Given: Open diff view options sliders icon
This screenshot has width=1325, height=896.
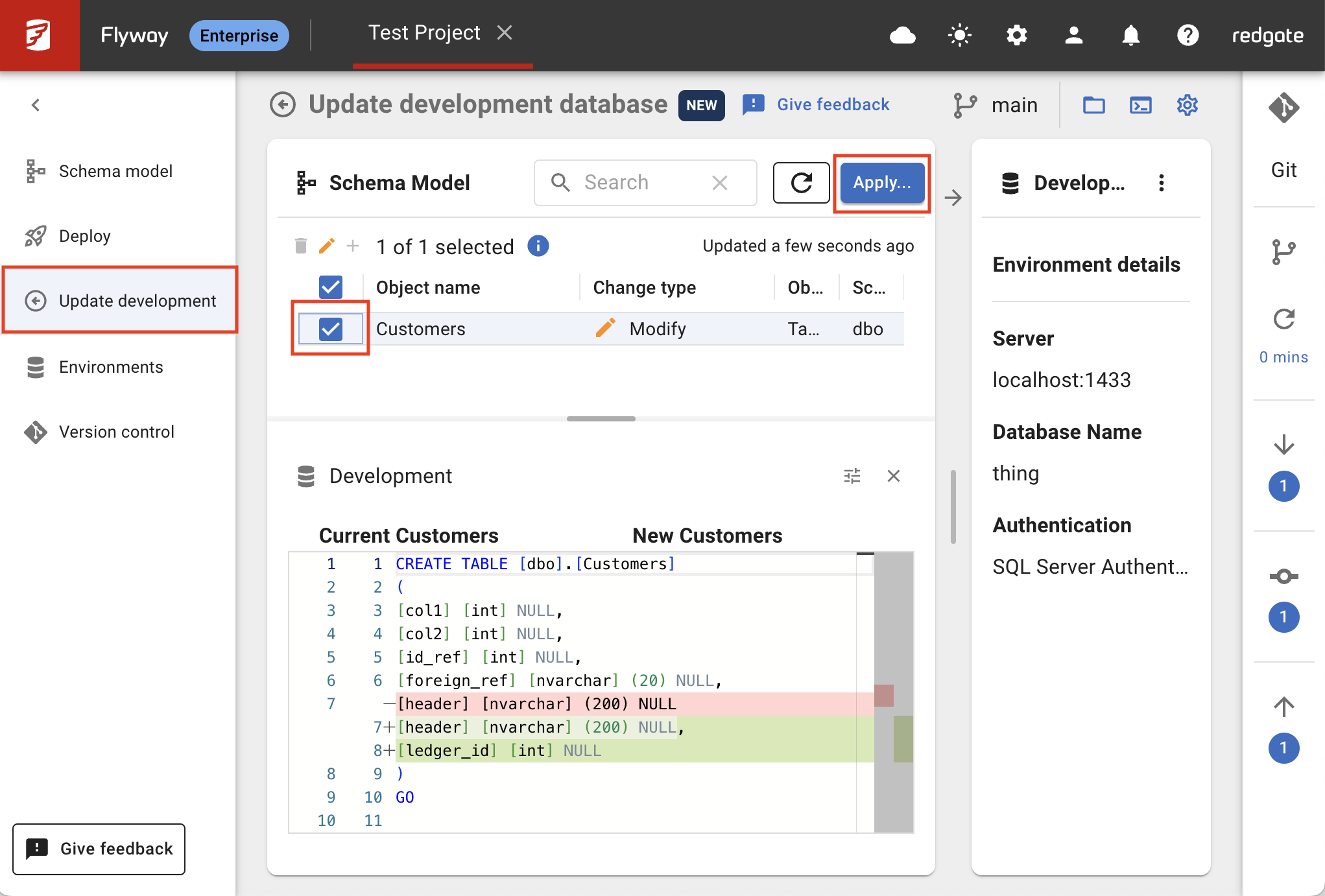Looking at the screenshot, I should coord(852,476).
